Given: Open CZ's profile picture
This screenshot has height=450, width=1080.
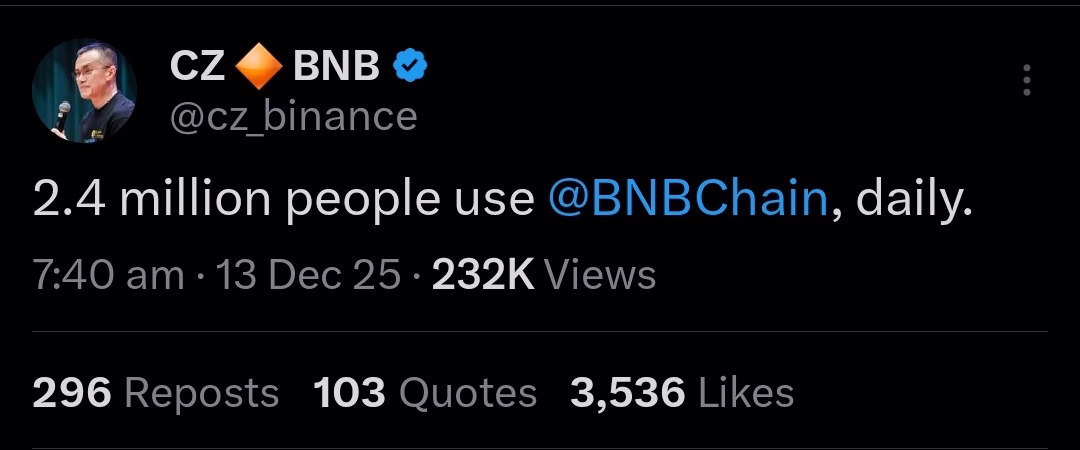Looking at the screenshot, I should pos(84,92).
